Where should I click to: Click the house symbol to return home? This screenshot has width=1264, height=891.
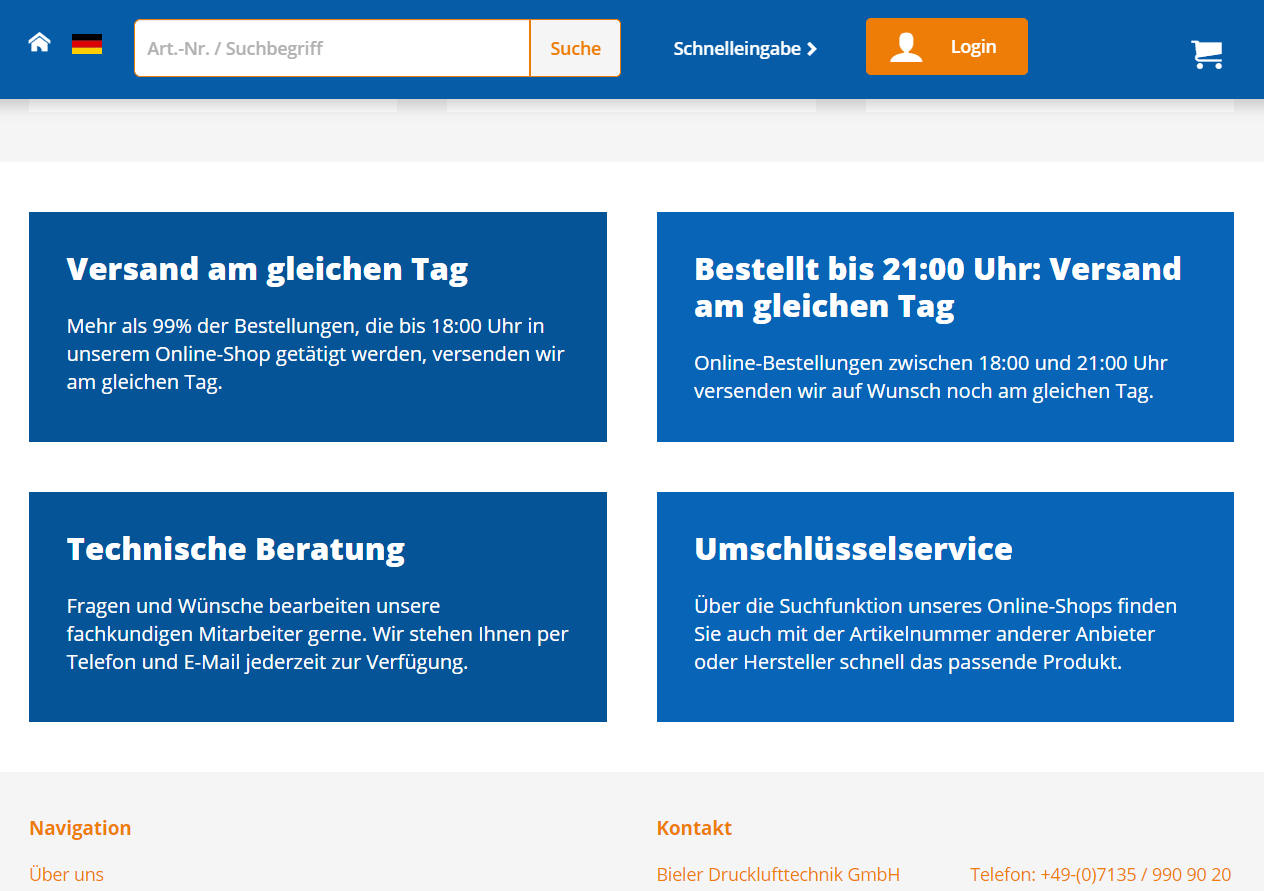[x=38, y=41]
